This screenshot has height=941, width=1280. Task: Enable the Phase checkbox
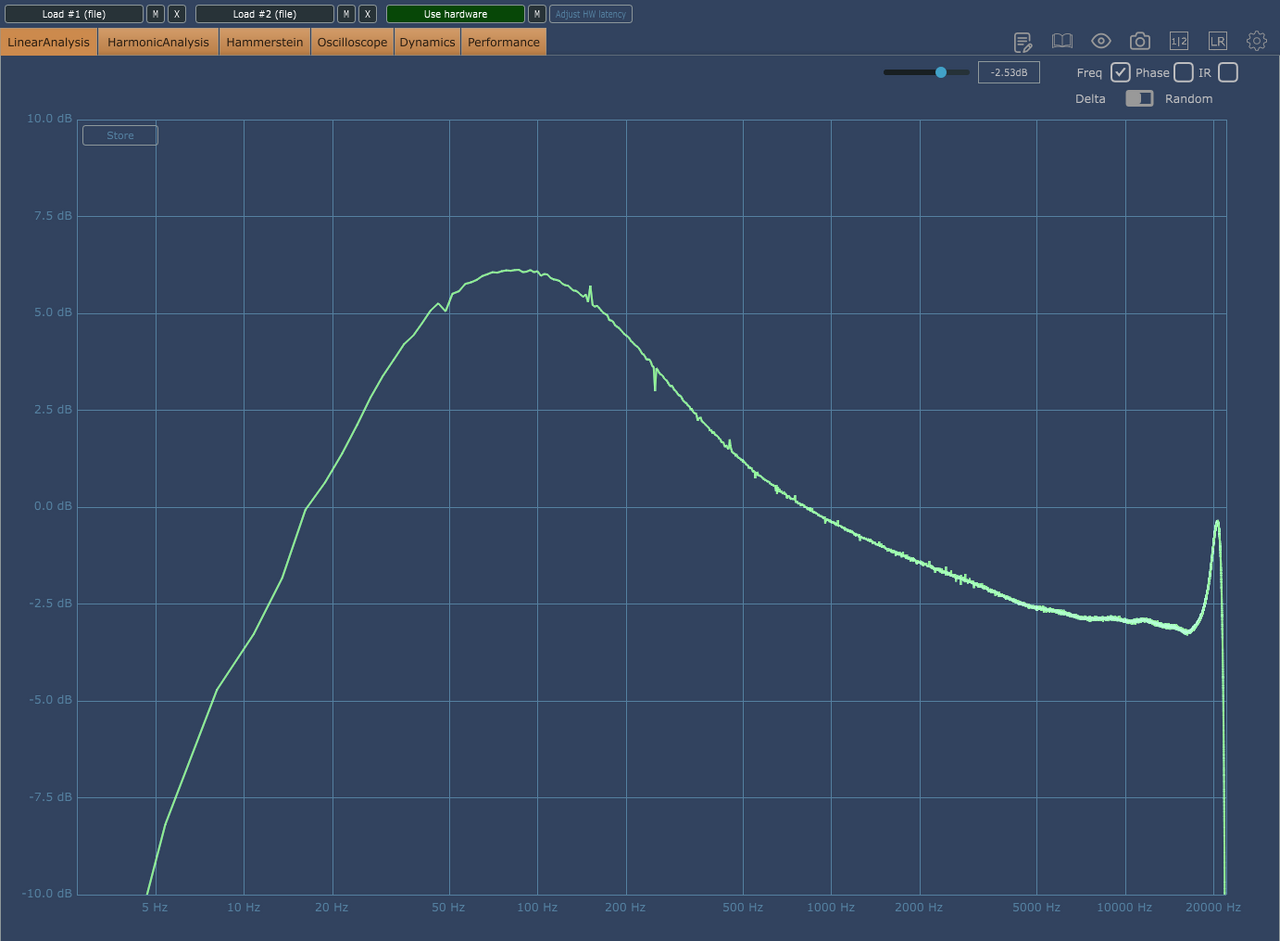click(x=1183, y=72)
